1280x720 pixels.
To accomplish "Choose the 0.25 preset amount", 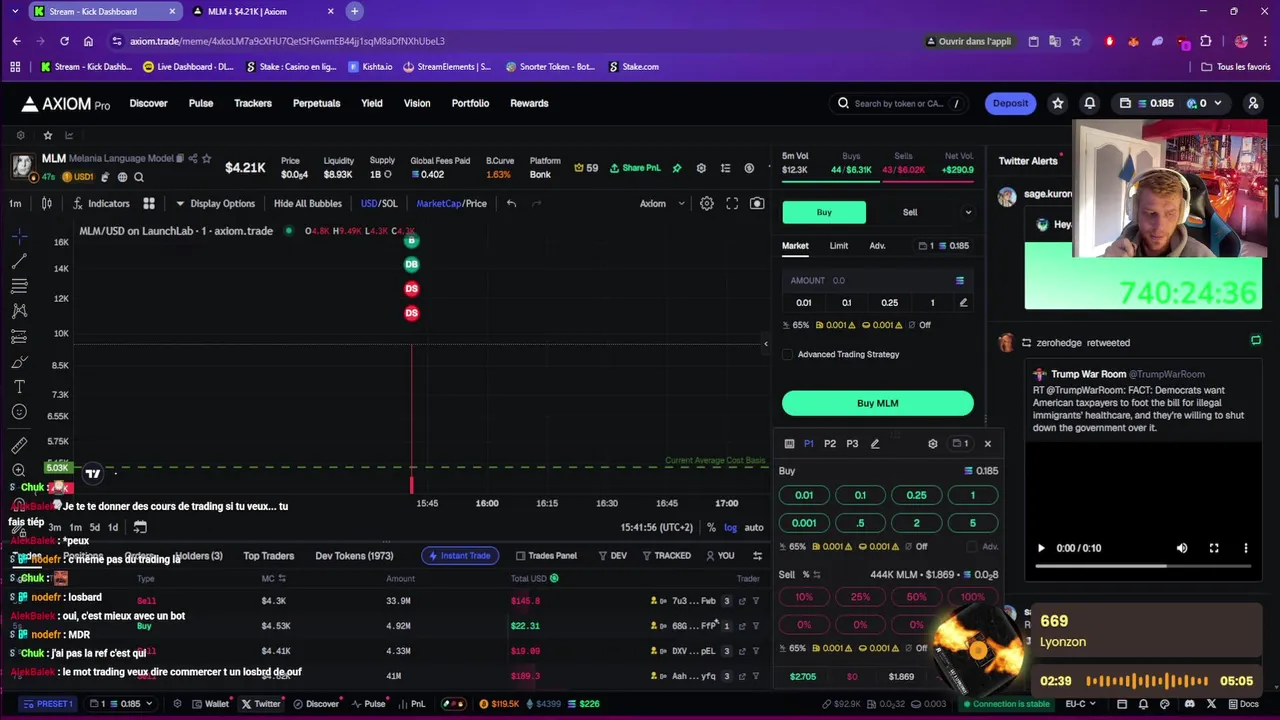I will point(889,302).
